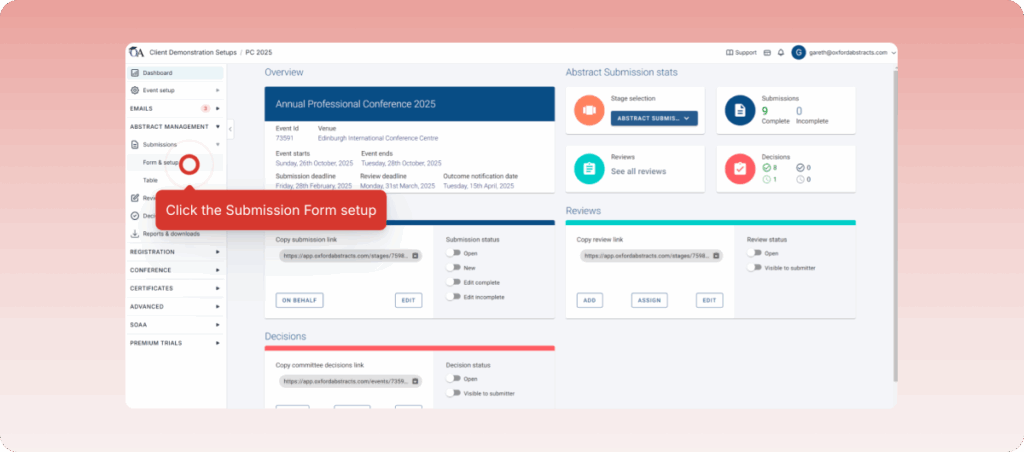Click the On Behalf button

coord(299,300)
